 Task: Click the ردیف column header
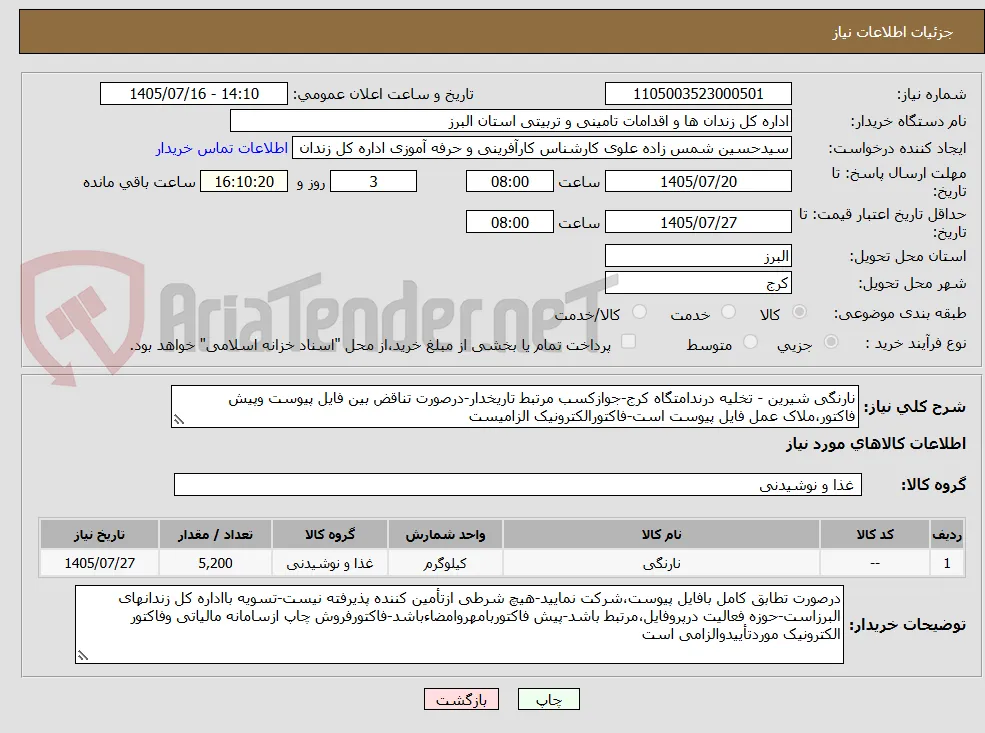[x=947, y=535]
